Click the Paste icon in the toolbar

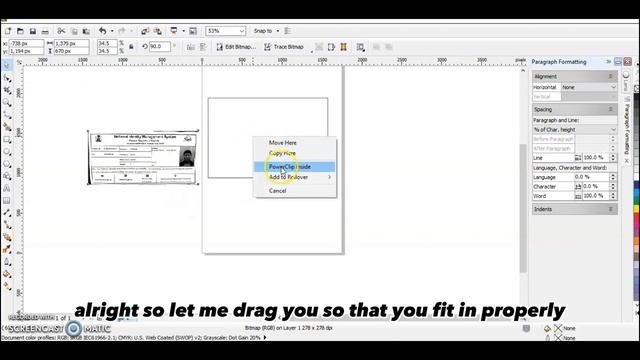coord(86,31)
